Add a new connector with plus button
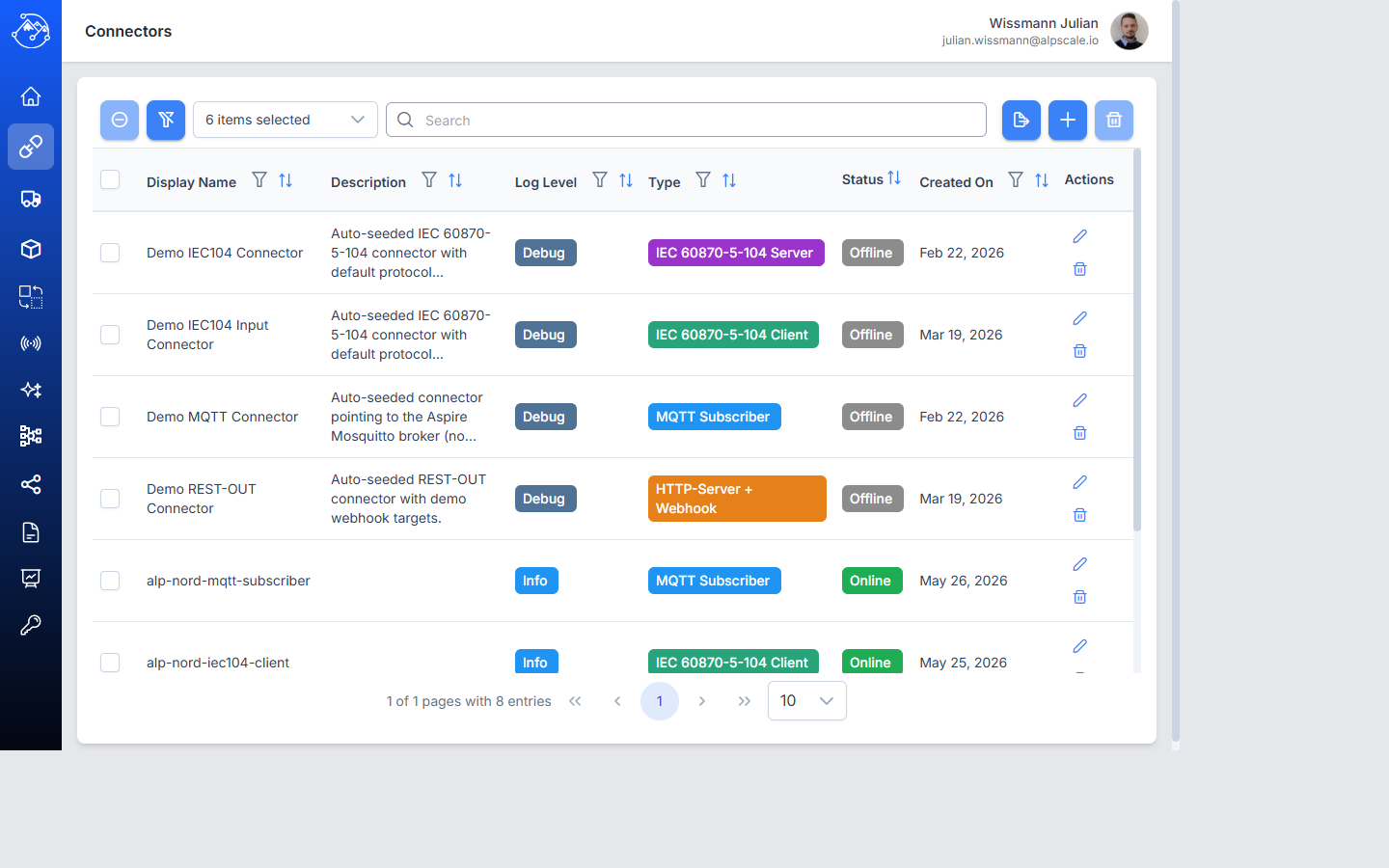This screenshot has width=1389, height=868. pos(1068,120)
